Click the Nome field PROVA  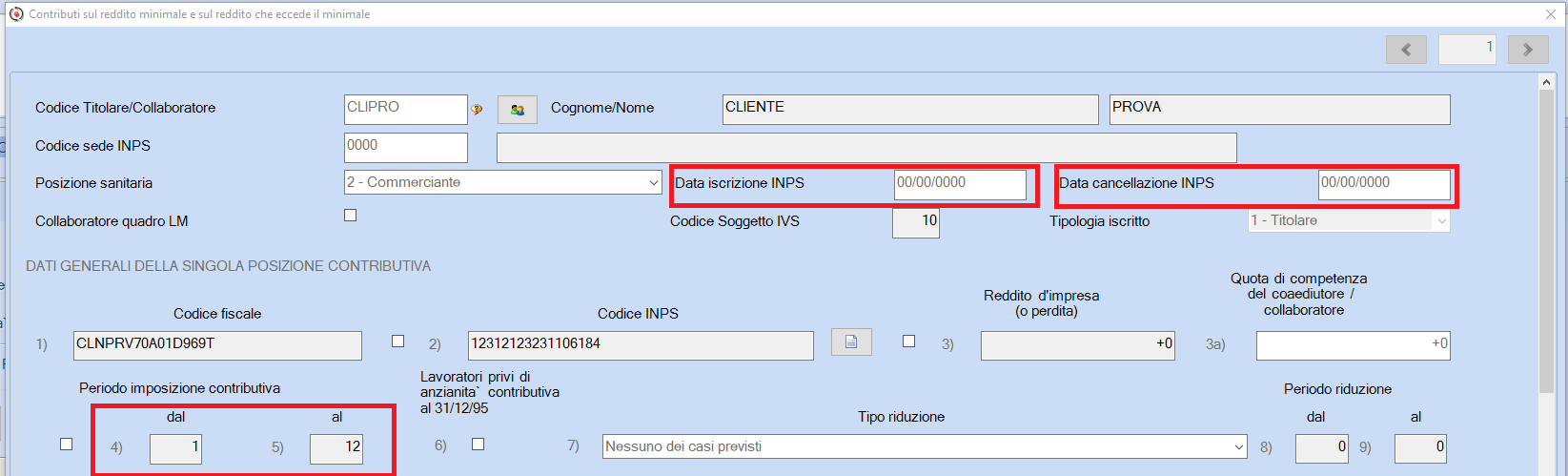coord(1280,109)
